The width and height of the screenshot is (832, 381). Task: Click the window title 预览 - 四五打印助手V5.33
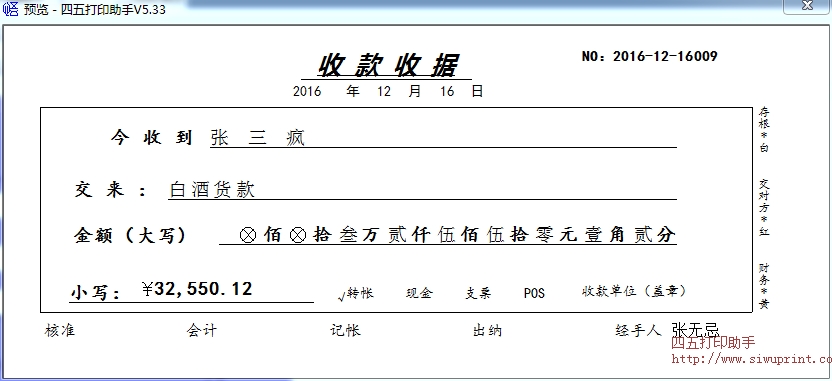[94, 10]
